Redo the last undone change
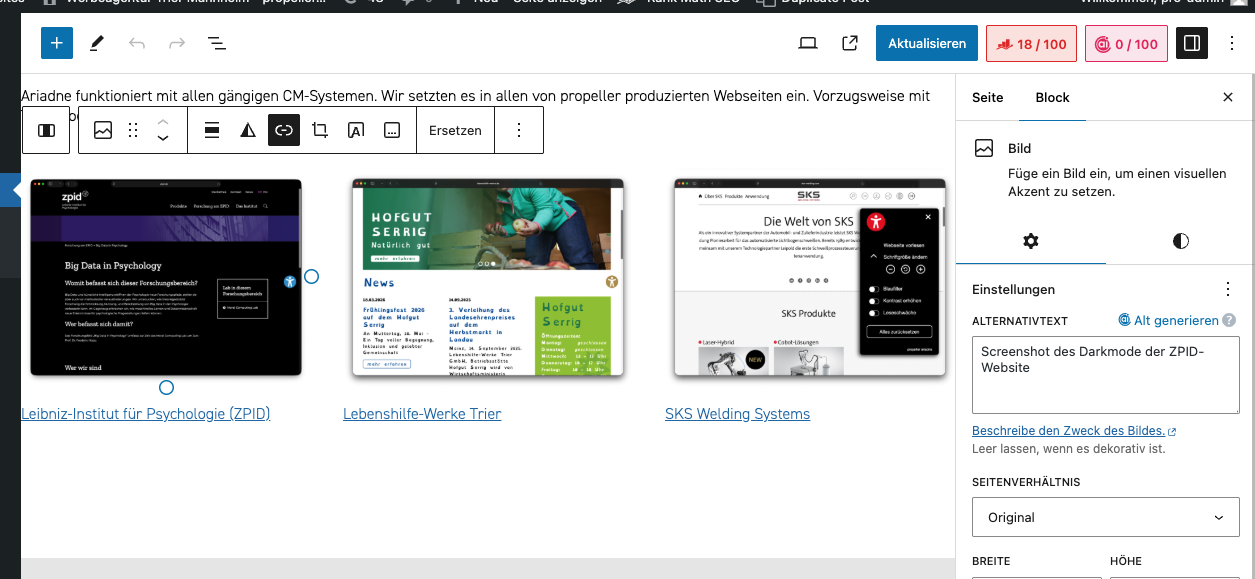 177,43
